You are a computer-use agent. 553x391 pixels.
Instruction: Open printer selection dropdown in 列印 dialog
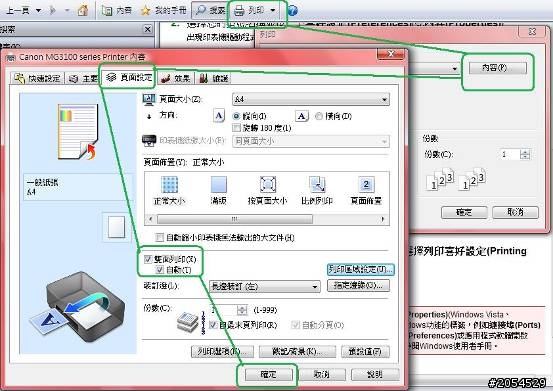point(455,68)
